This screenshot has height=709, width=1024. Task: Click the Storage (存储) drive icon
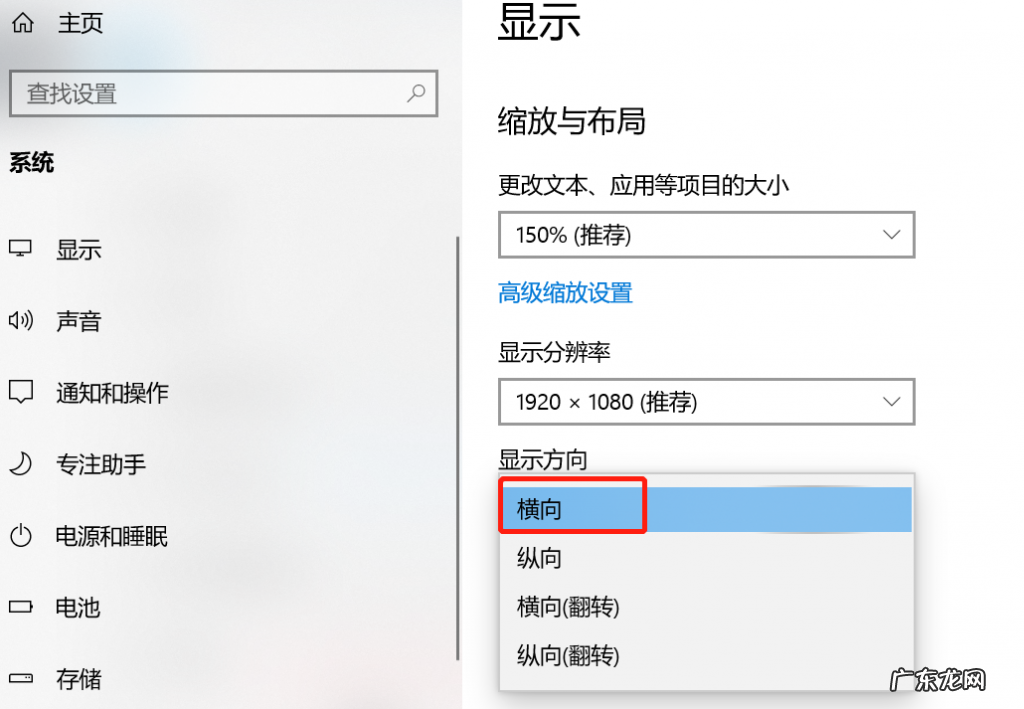pos(21,679)
